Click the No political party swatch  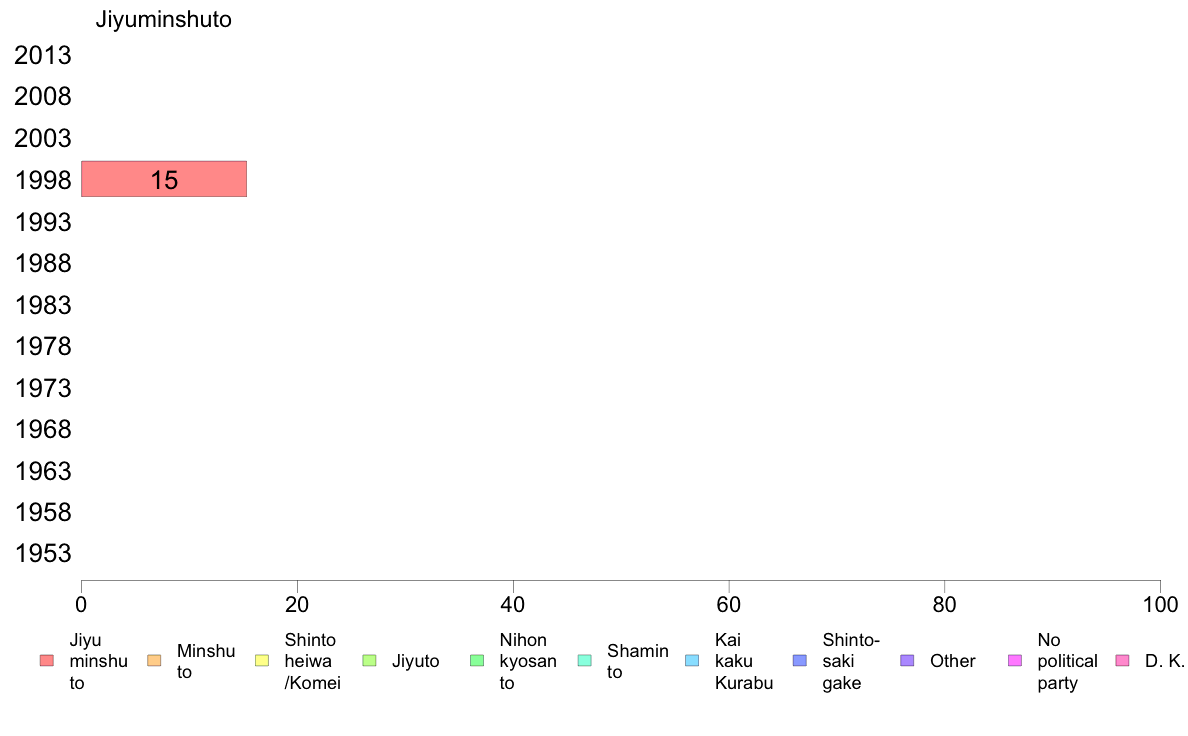click(1015, 661)
